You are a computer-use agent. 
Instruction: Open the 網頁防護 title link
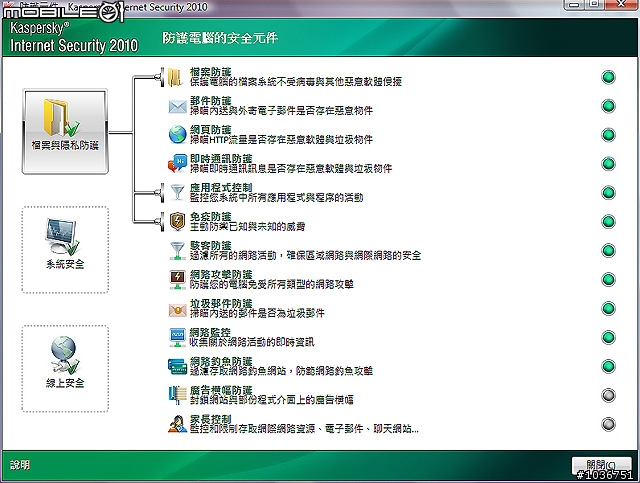tap(211, 130)
